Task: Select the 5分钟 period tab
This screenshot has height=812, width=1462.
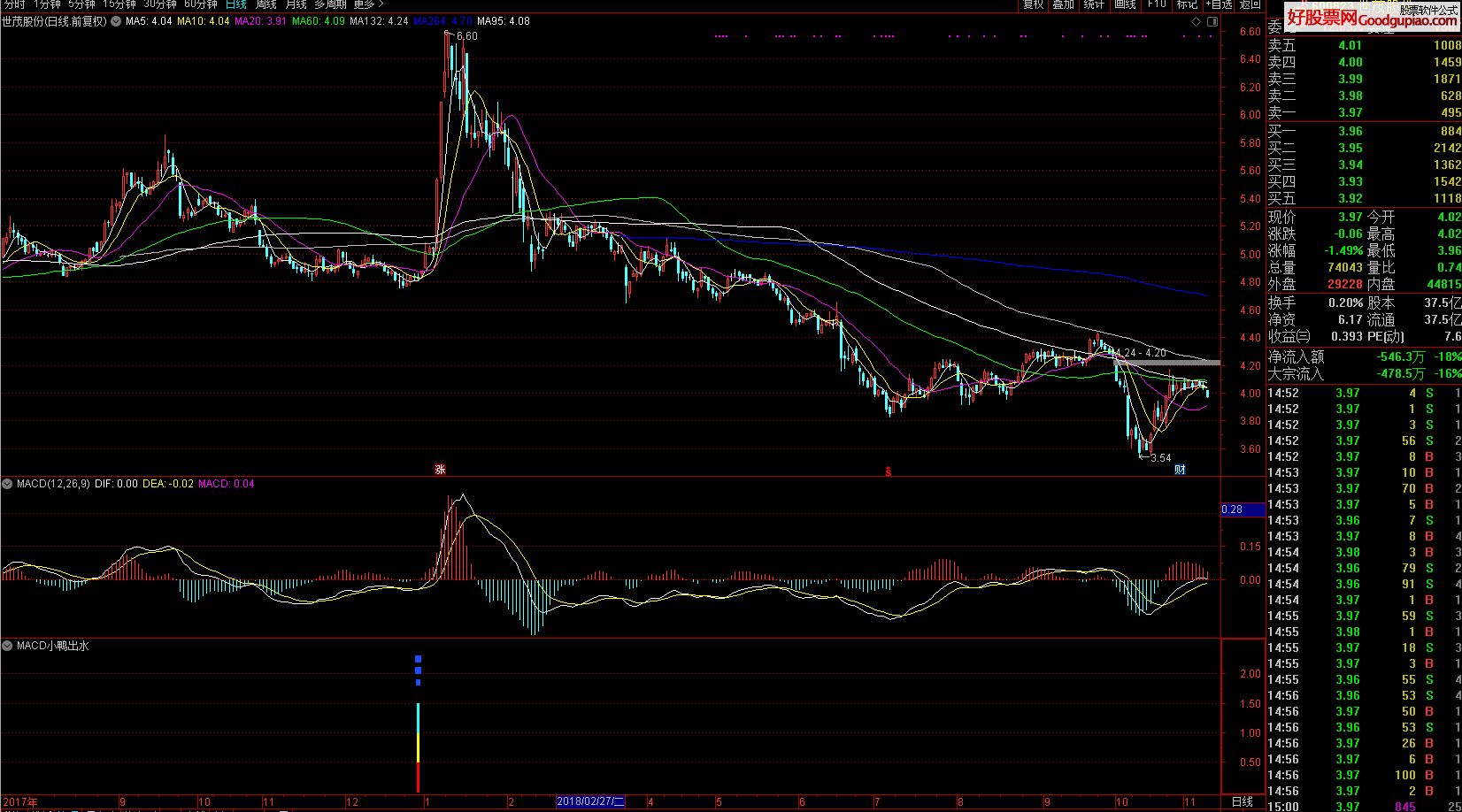Action: (x=81, y=4)
